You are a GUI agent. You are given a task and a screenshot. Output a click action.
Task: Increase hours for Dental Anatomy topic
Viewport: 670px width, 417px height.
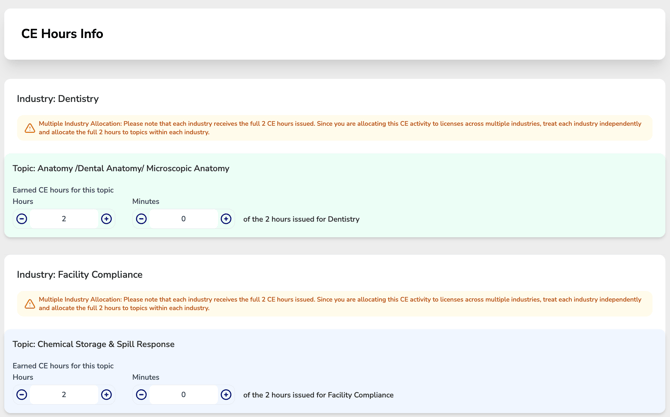tap(106, 219)
